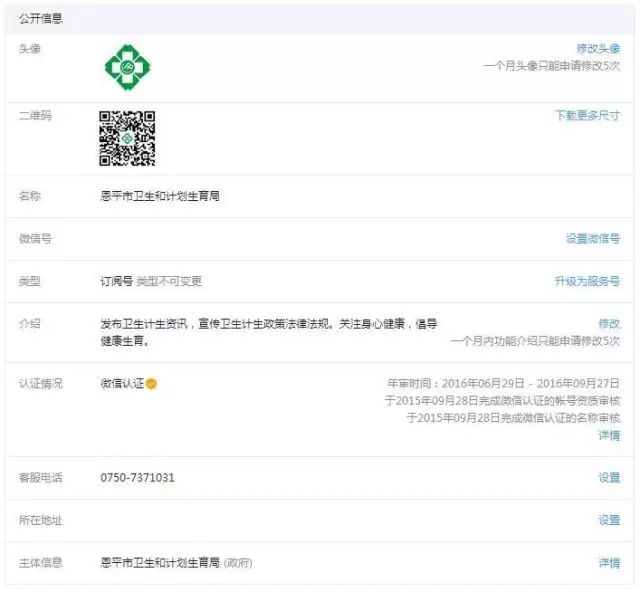Click 设置 link in 客服电话 row

pos(609,478)
